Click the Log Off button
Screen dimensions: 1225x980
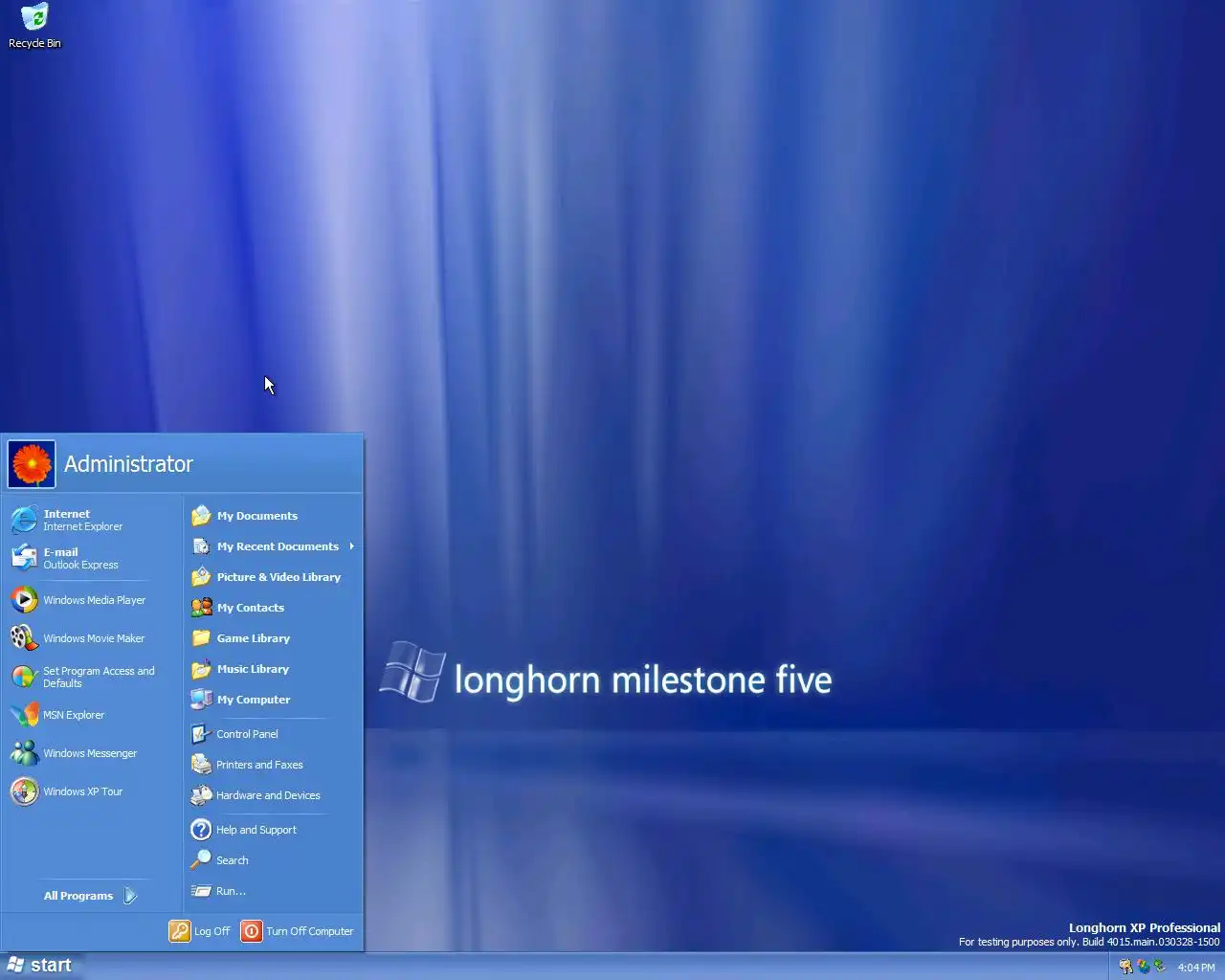pos(200,931)
